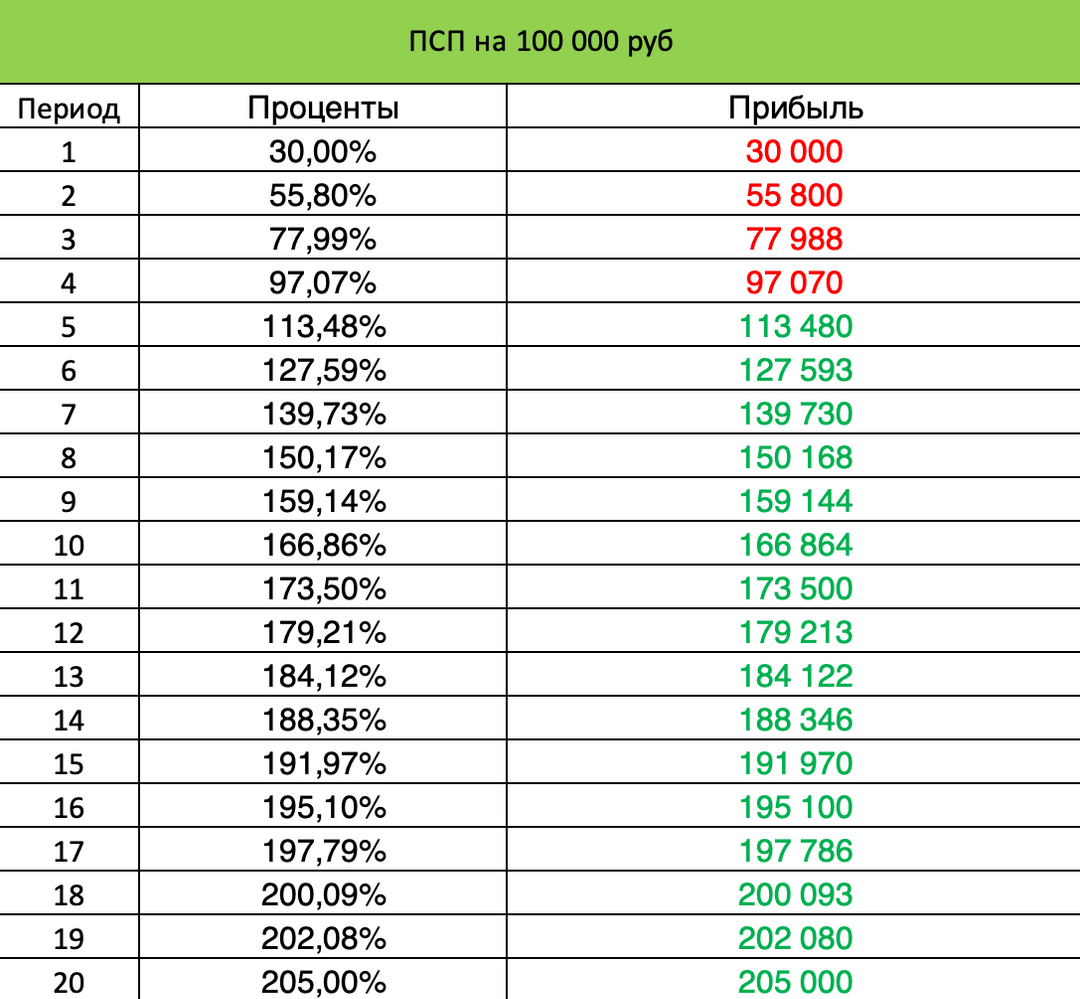Select the percent cell 173,50%
The width and height of the screenshot is (1080, 999).
click(x=323, y=589)
